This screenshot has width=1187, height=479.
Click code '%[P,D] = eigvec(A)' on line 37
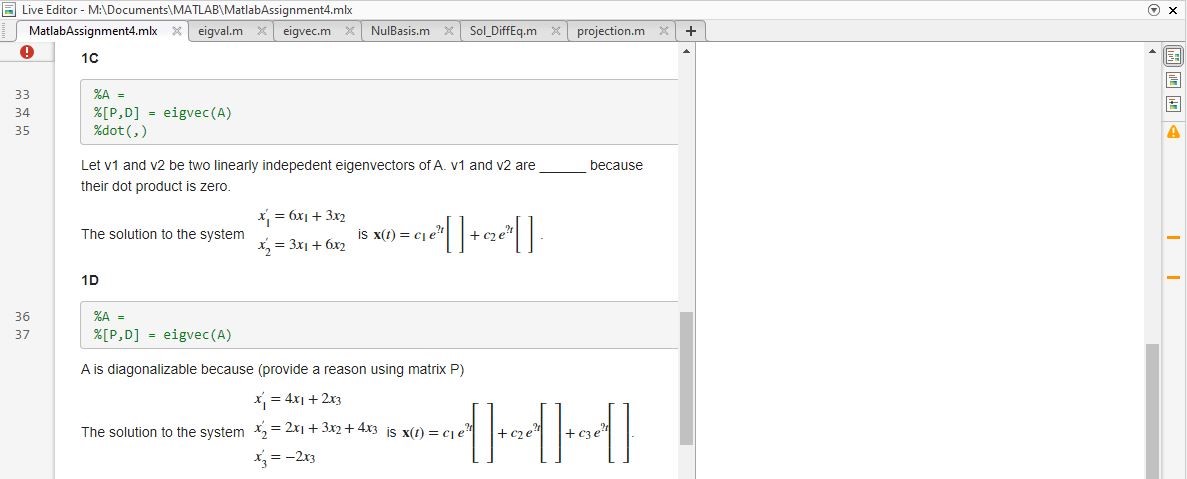point(163,334)
